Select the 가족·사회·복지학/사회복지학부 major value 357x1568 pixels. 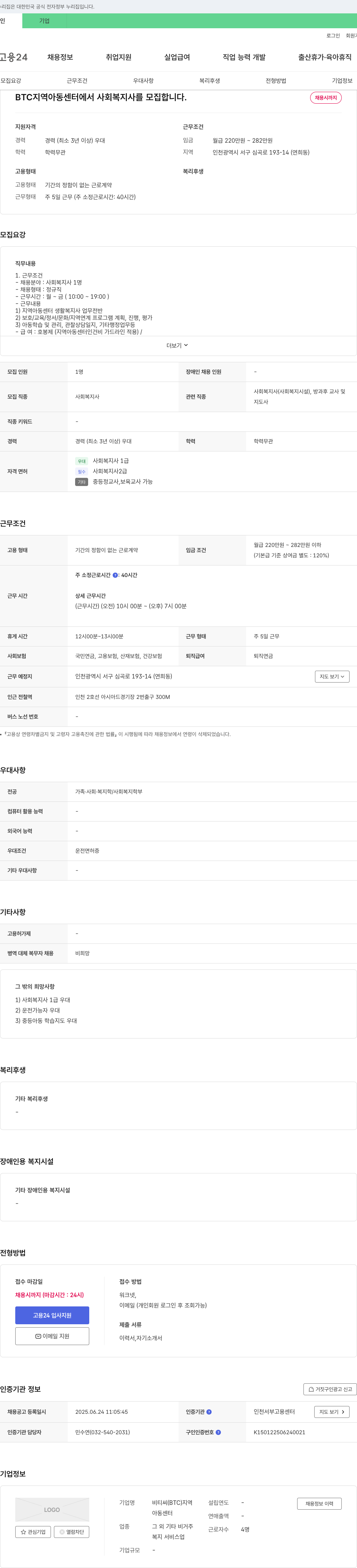pyautogui.click(x=109, y=791)
